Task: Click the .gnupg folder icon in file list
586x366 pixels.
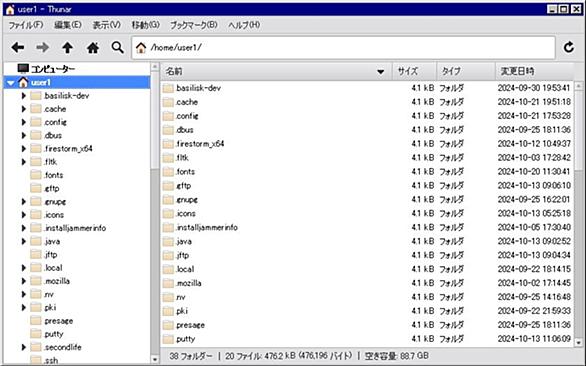Action: [168, 200]
